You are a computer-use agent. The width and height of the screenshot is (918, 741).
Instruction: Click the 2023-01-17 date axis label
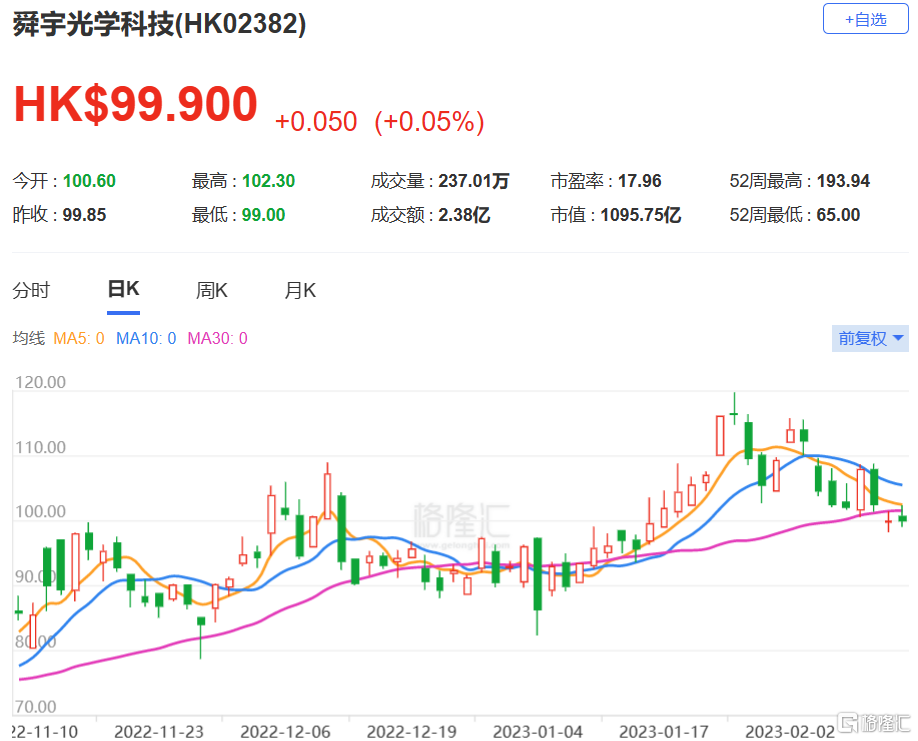click(x=664, y=732)
